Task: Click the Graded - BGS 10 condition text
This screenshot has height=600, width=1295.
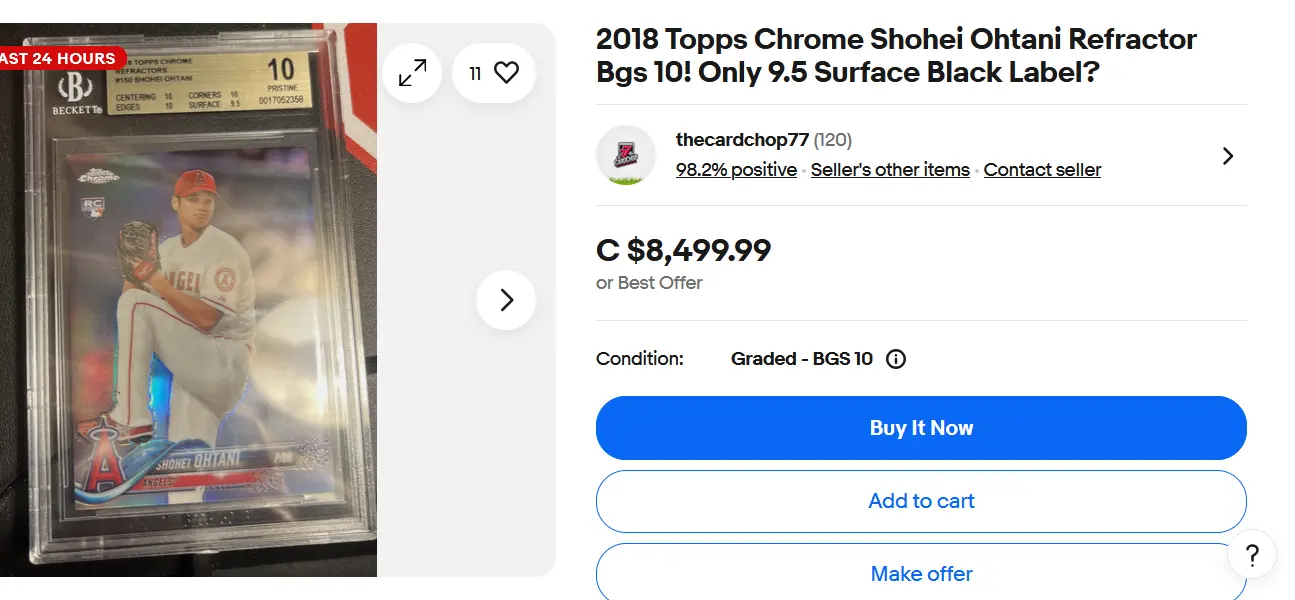Action: click(801, 359)
